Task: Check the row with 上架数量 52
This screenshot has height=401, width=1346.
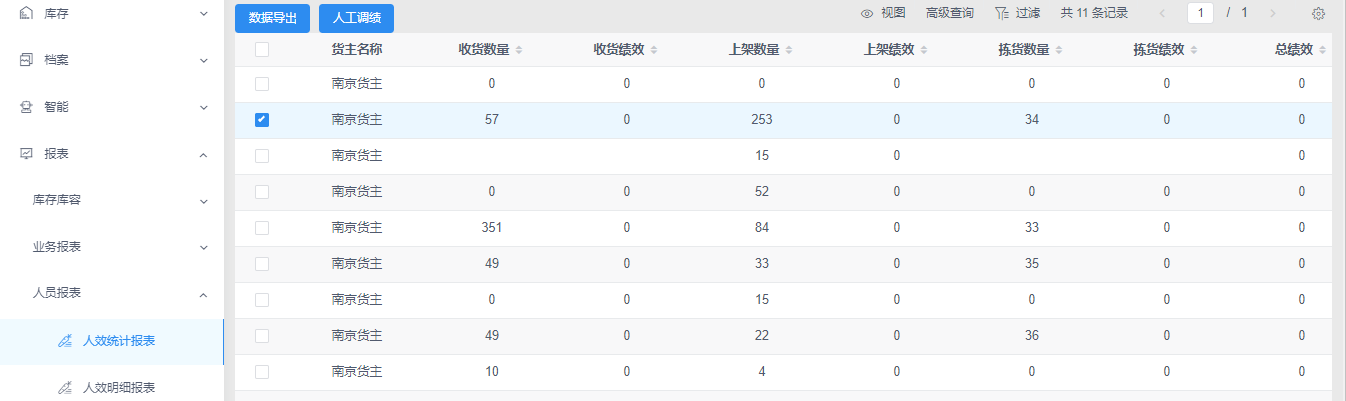Action: pos(262,192)
